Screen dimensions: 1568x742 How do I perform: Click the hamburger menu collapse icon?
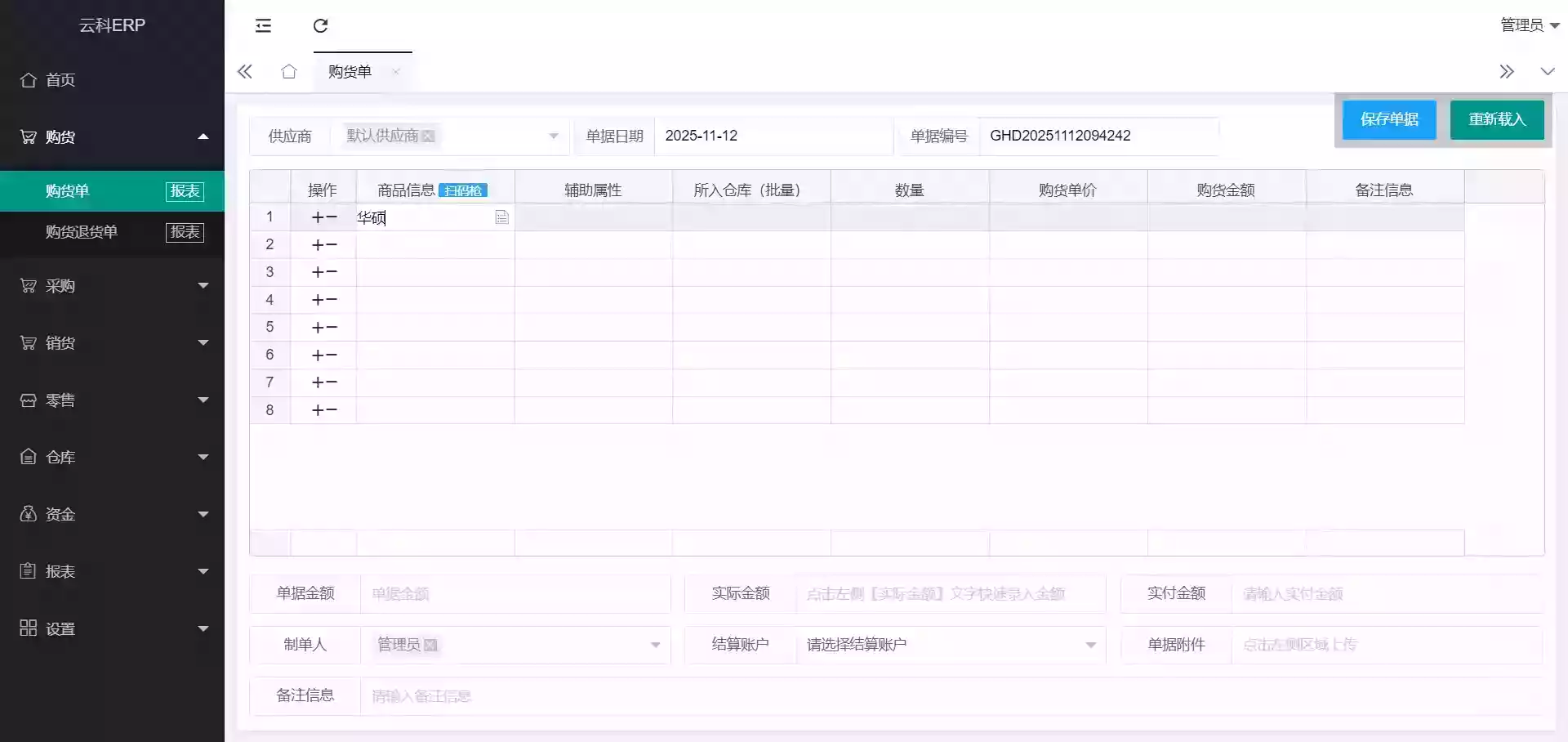(263, 25)
